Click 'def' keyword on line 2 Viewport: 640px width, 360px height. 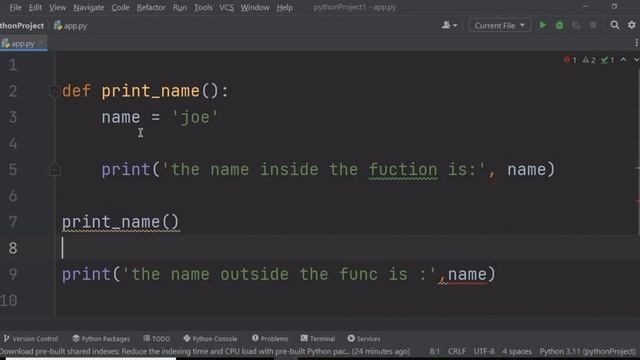(x=76, y=91)
